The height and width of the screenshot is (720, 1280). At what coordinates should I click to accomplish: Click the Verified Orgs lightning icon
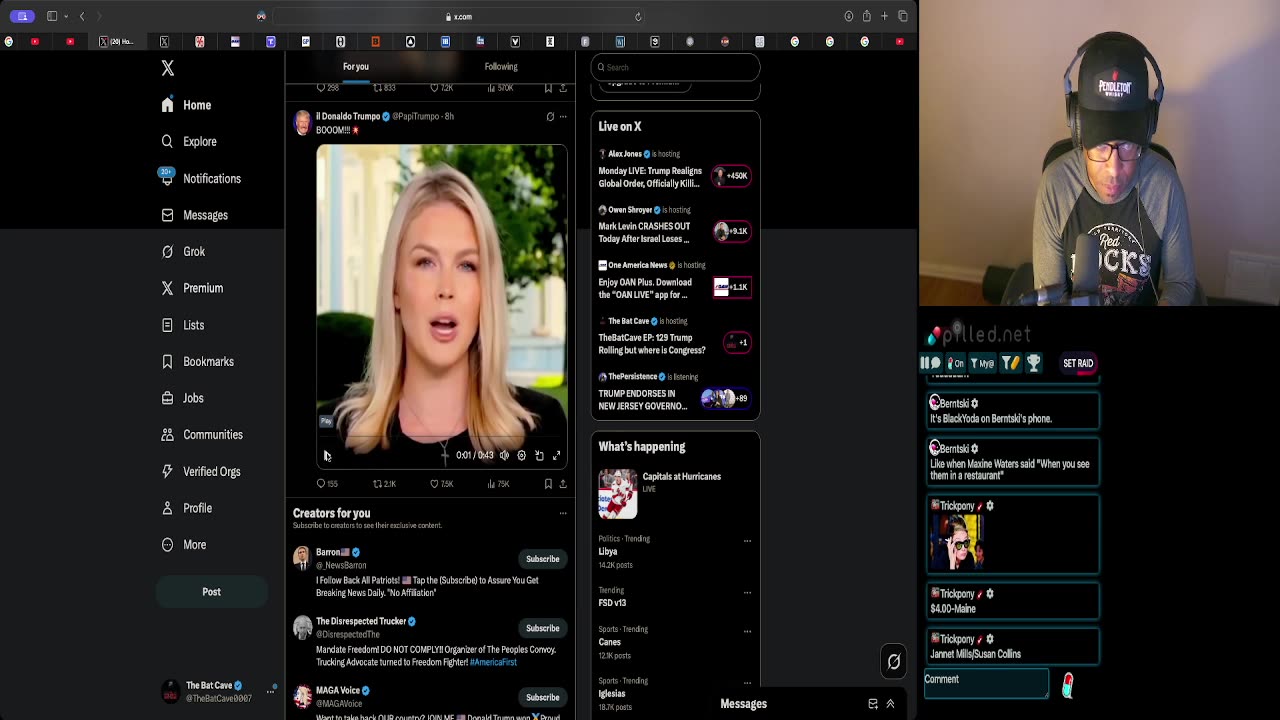[x=167, y=471]
